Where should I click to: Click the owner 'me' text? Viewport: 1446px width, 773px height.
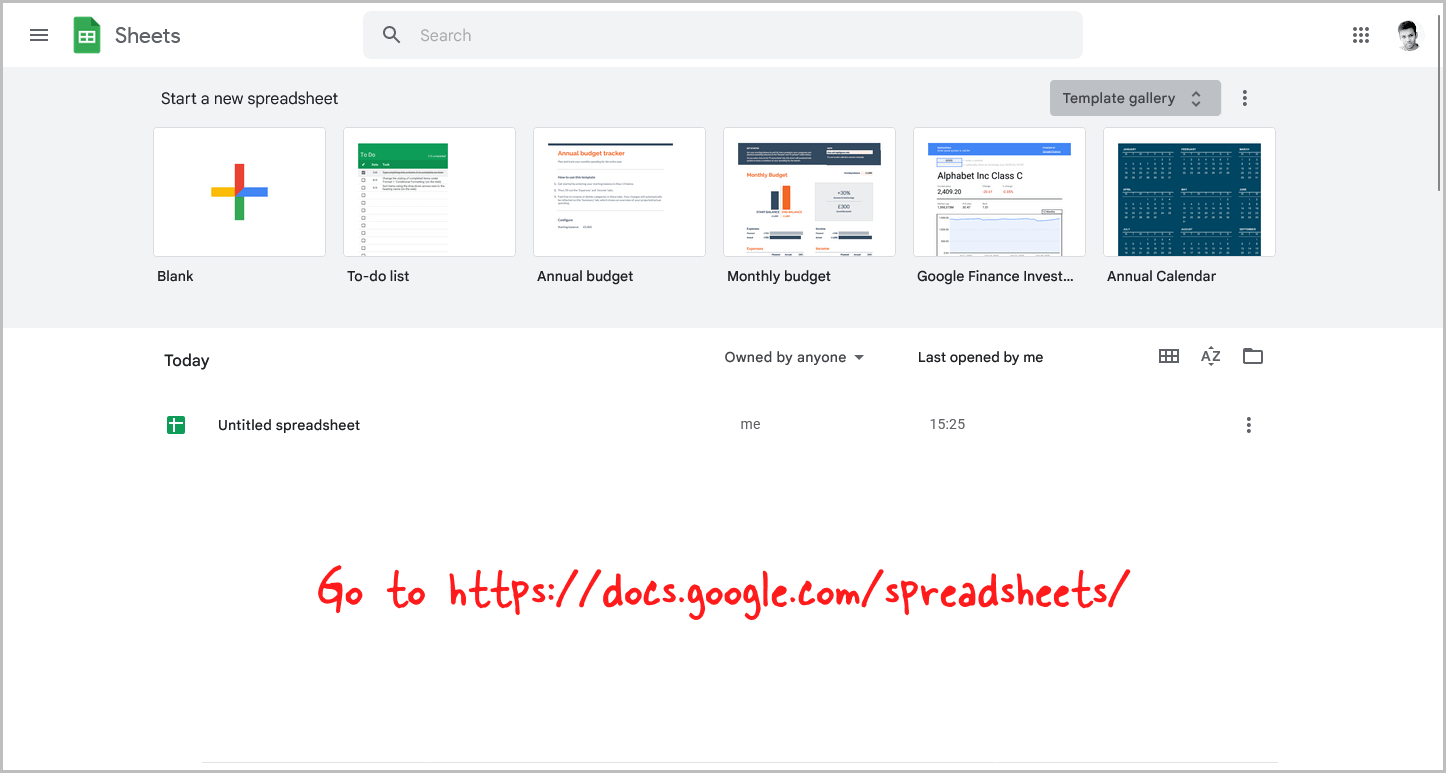[750, 424]
